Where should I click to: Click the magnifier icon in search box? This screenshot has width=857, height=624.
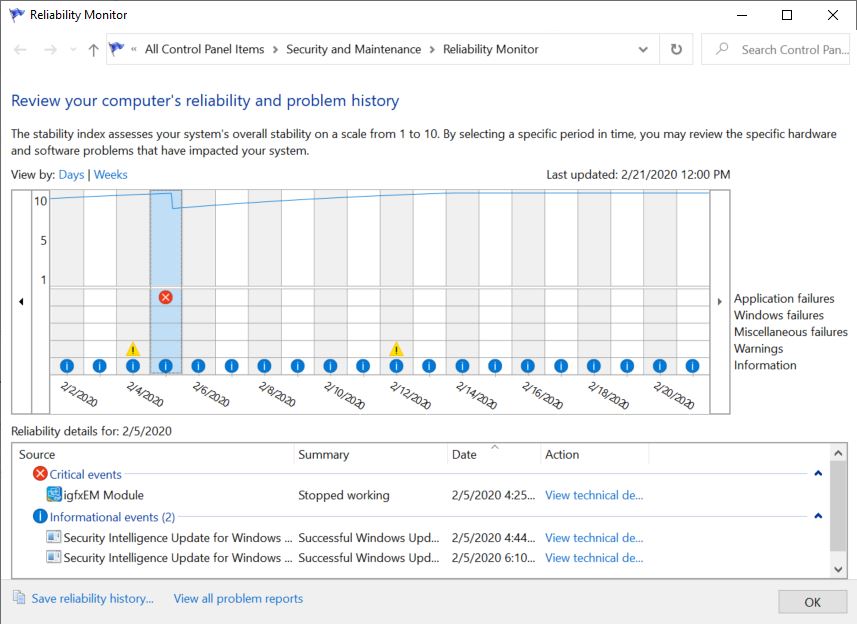[x=722, y=49]
